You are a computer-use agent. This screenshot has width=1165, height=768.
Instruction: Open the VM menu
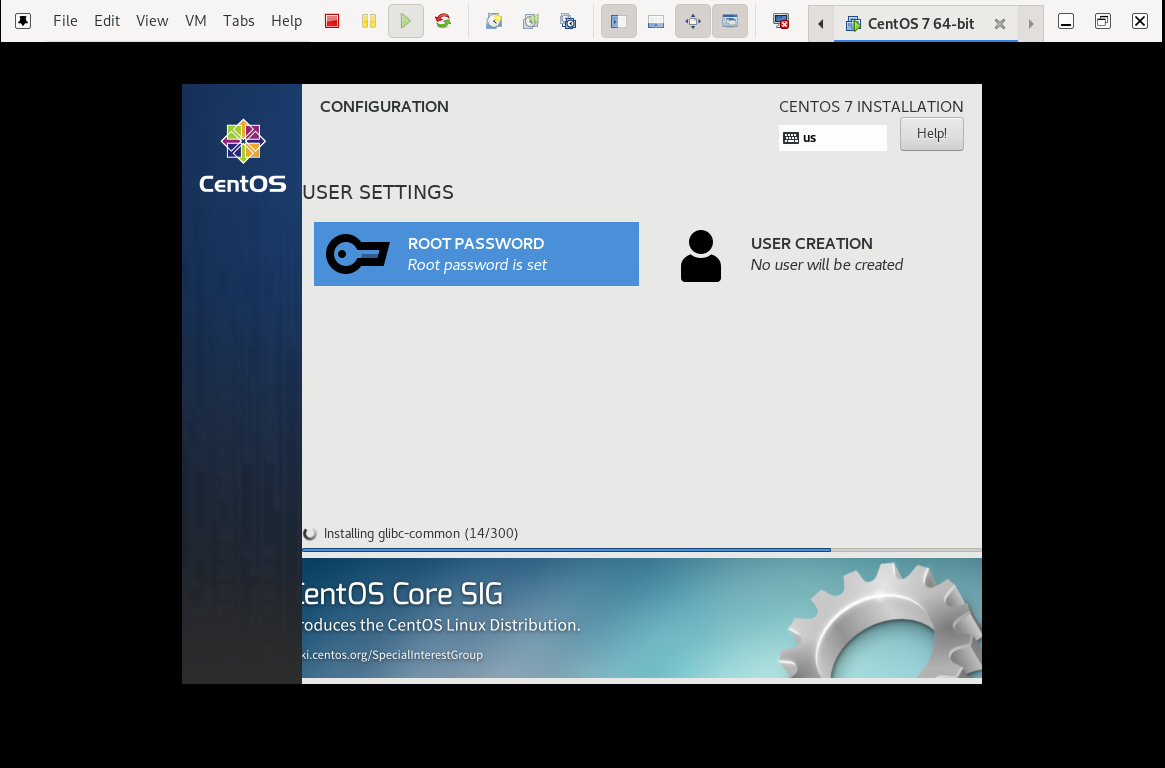click(x=195, y=21)
